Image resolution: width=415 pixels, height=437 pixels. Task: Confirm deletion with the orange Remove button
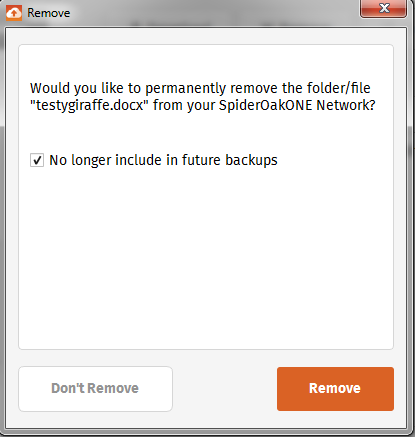coord(335,389)
